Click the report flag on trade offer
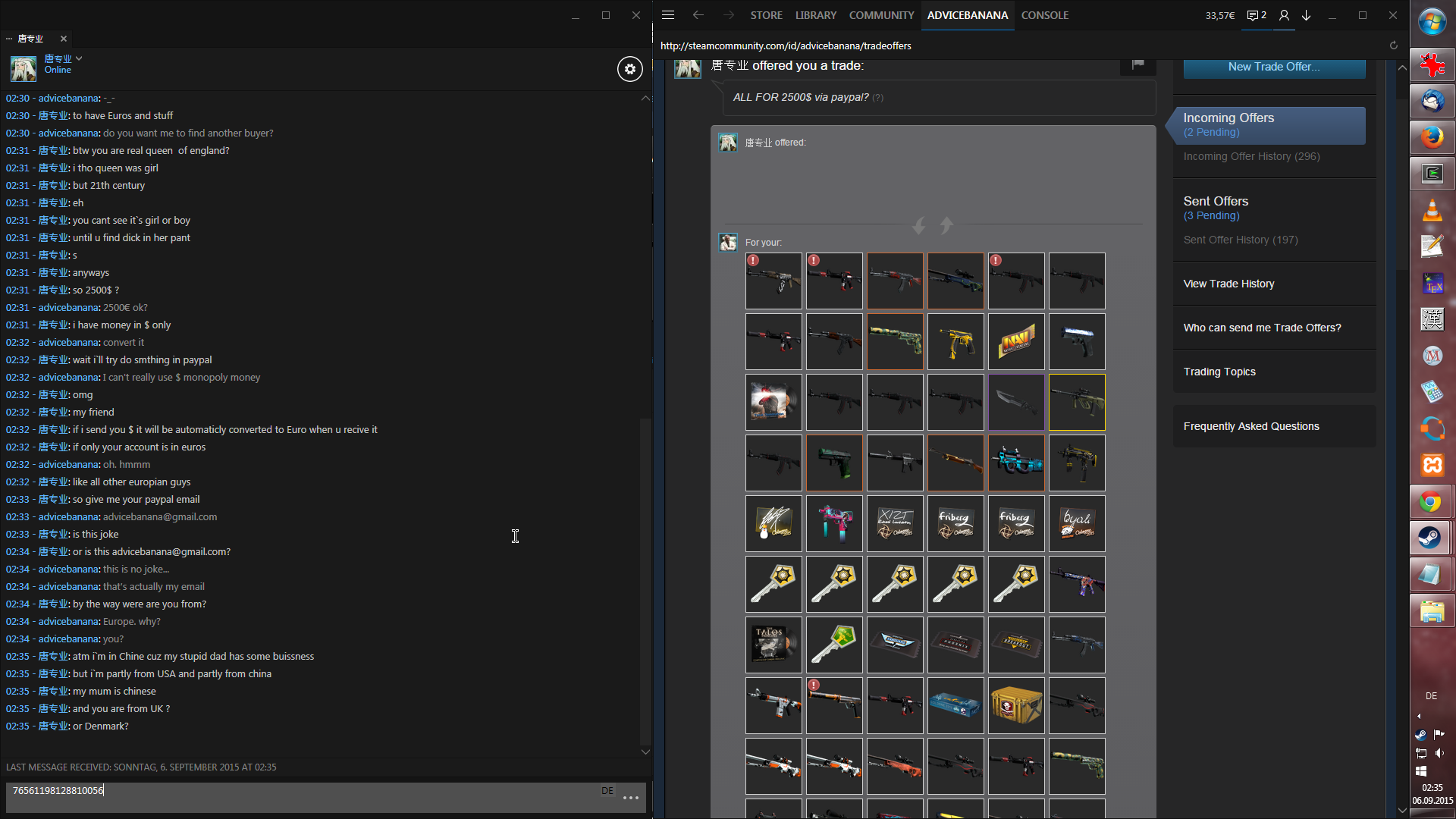The image size is (1456, 819). coord(1137,64)
